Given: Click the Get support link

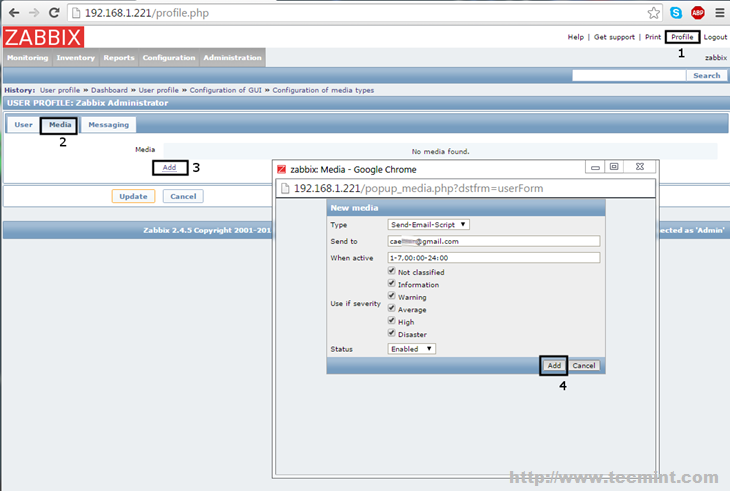Looking at the screenshot, I should pos(614,37).
